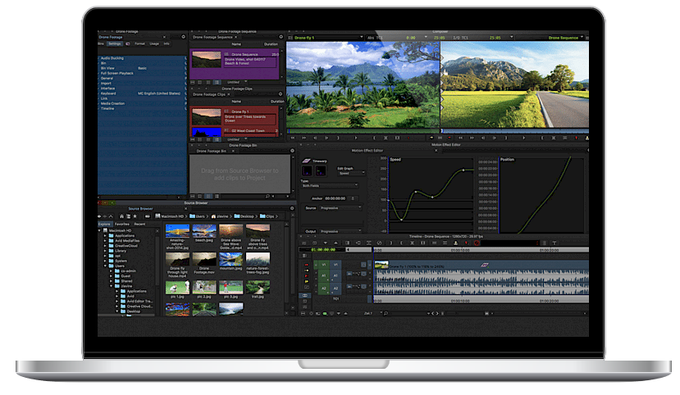Screen dimensions: 680x395
Task: Click the Anchor timecode field
Action: (x=335, y=199)
